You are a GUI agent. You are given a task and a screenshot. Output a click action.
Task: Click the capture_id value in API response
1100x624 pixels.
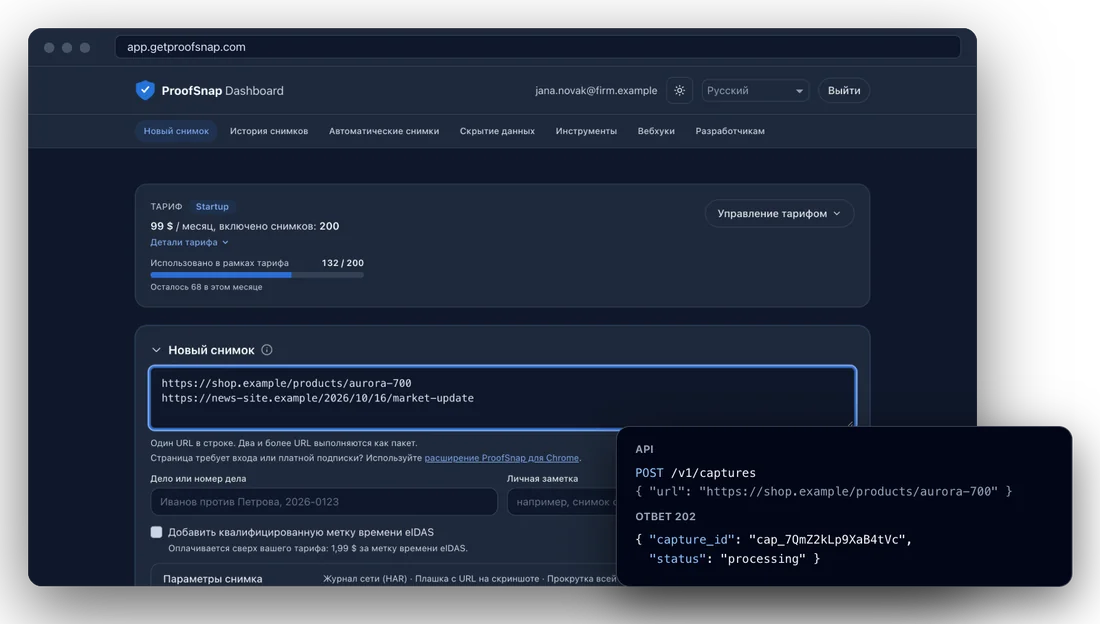tap(827, 540)
